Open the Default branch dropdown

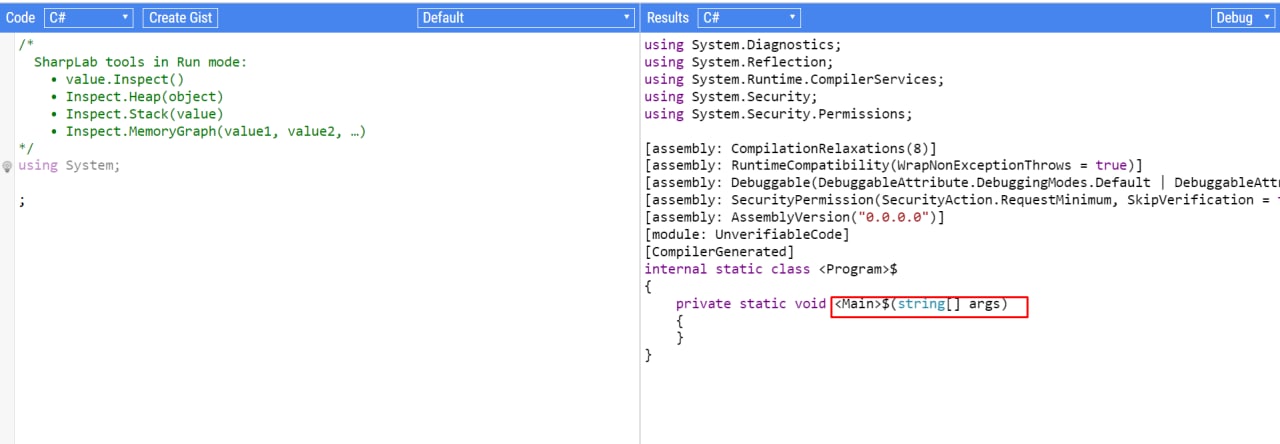tap(526, 17)
